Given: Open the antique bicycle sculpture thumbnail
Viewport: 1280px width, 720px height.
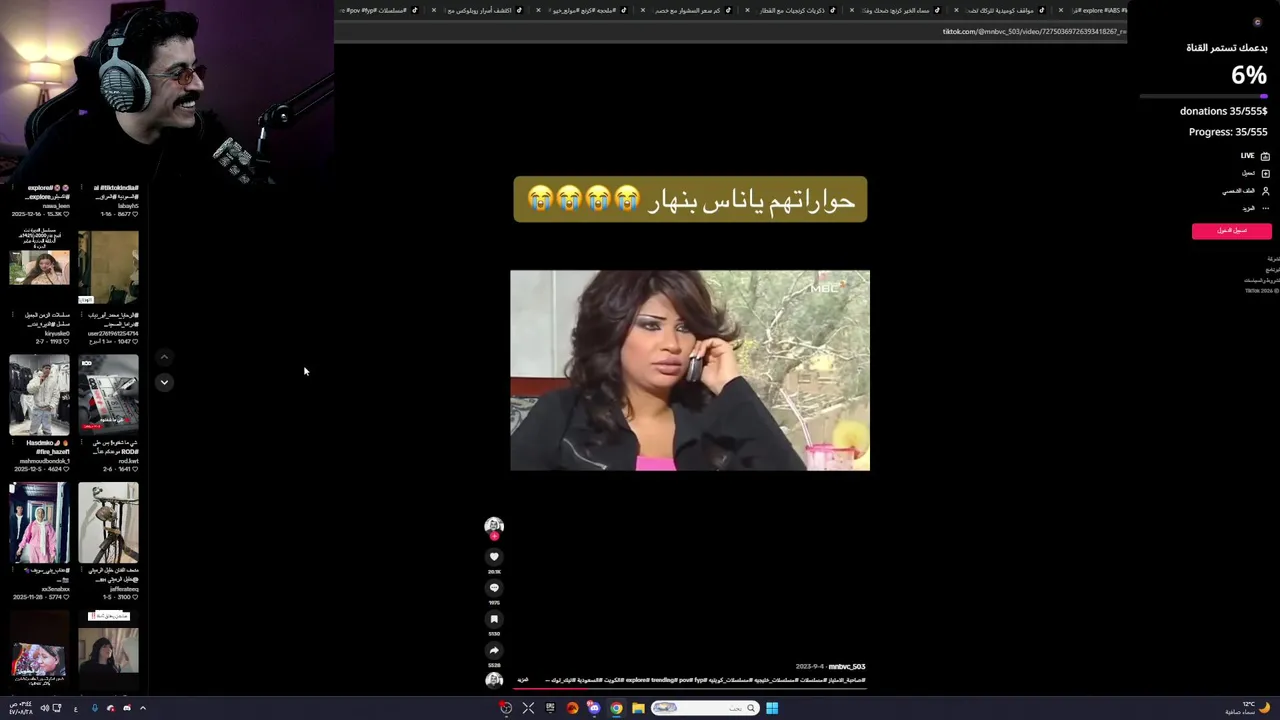Looking at the screenshot, I should [108, 523].
